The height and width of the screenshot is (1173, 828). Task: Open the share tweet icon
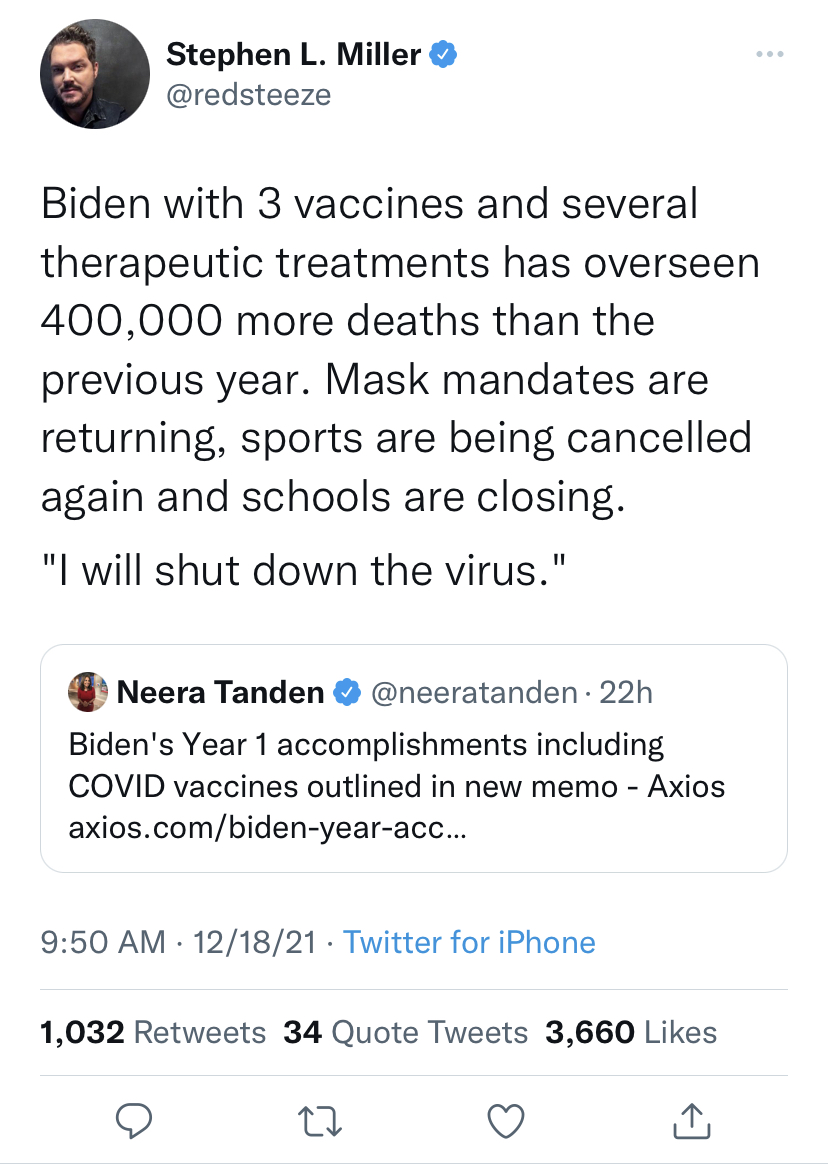pos(691,1122)
